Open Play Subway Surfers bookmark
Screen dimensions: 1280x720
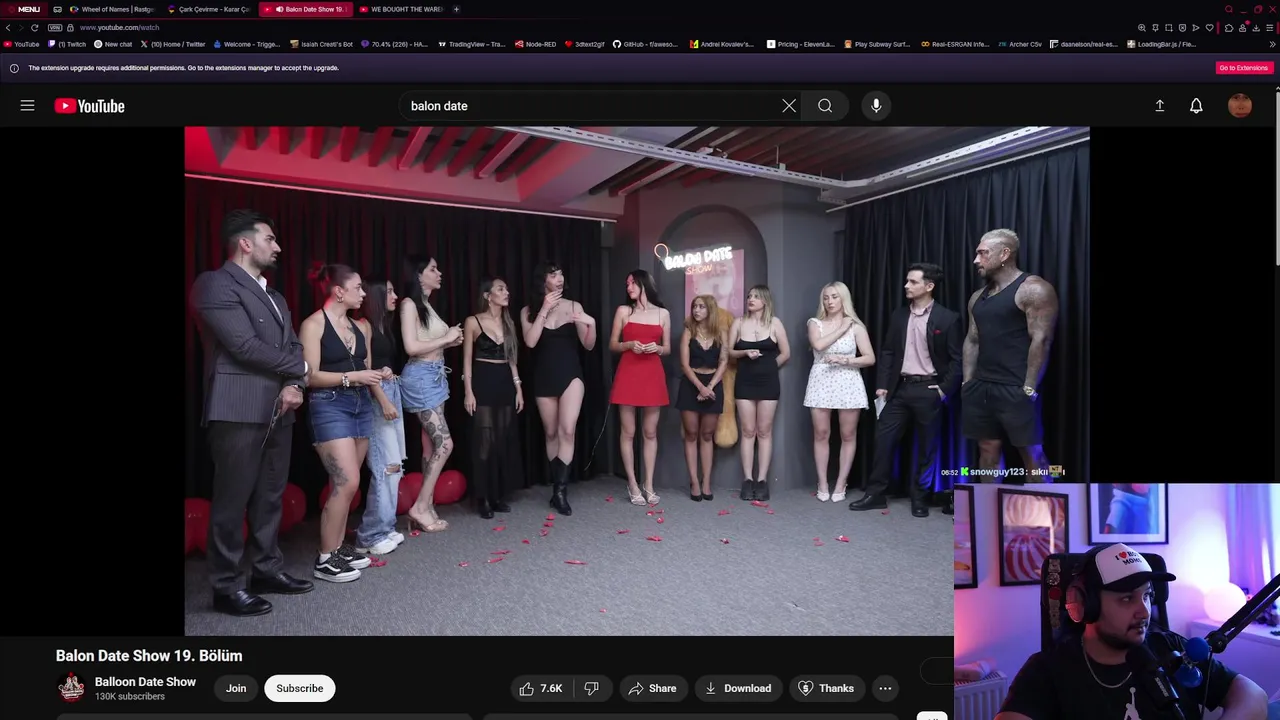point(877,44)
